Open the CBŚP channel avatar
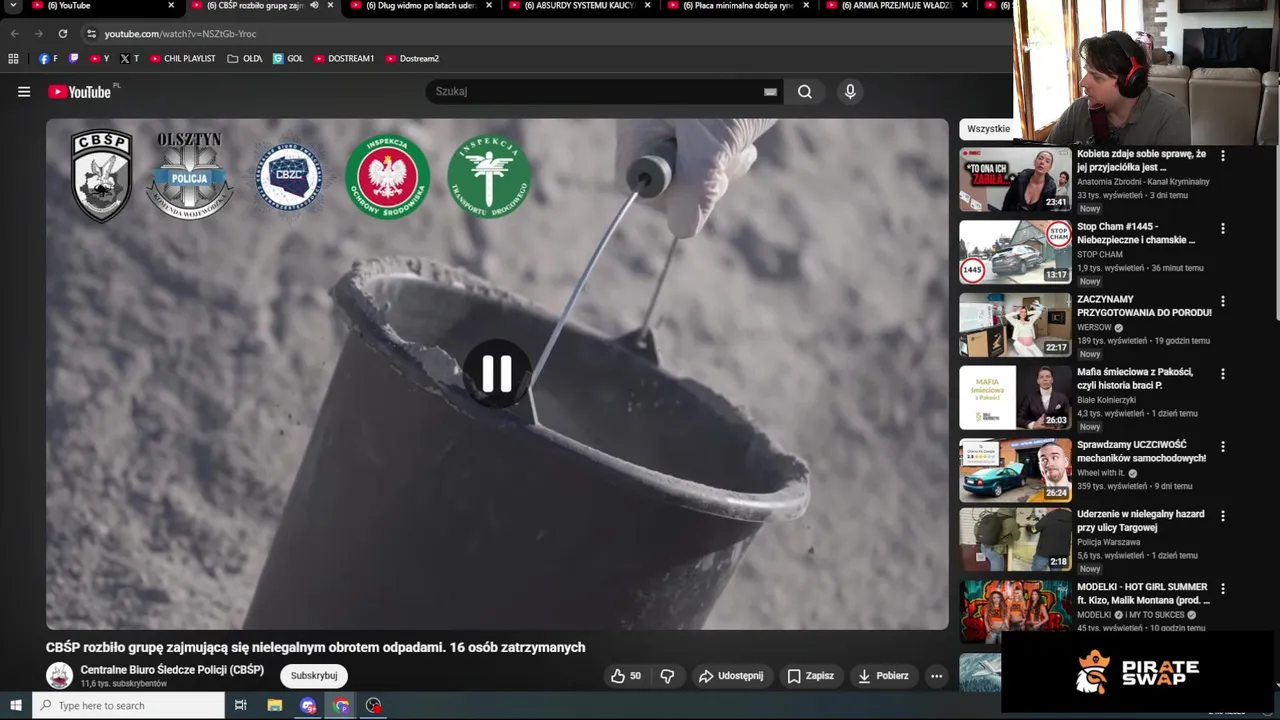The width and height of the screenshot is (1280, 720). [x=60, y=676]
